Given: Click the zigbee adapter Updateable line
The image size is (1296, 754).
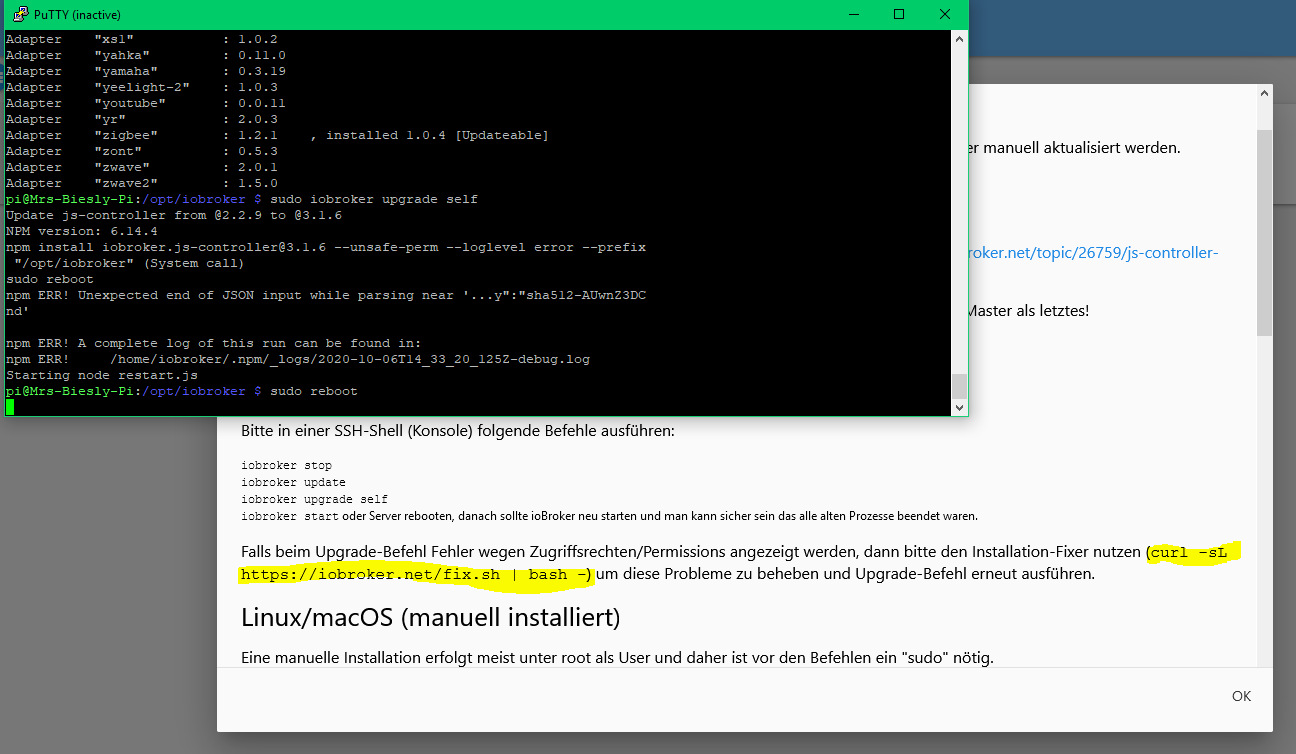Looking at the screenshot, I should click(277, 135).
